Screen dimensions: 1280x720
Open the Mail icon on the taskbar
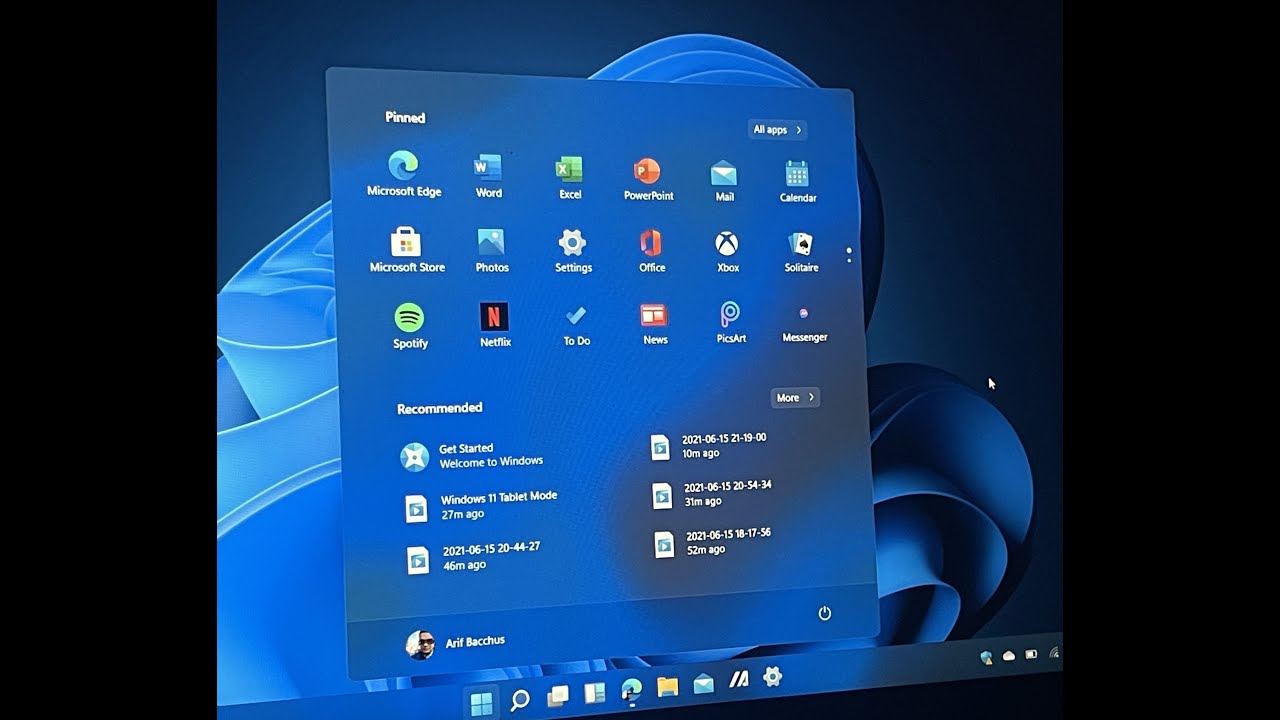tap(703, 683)
